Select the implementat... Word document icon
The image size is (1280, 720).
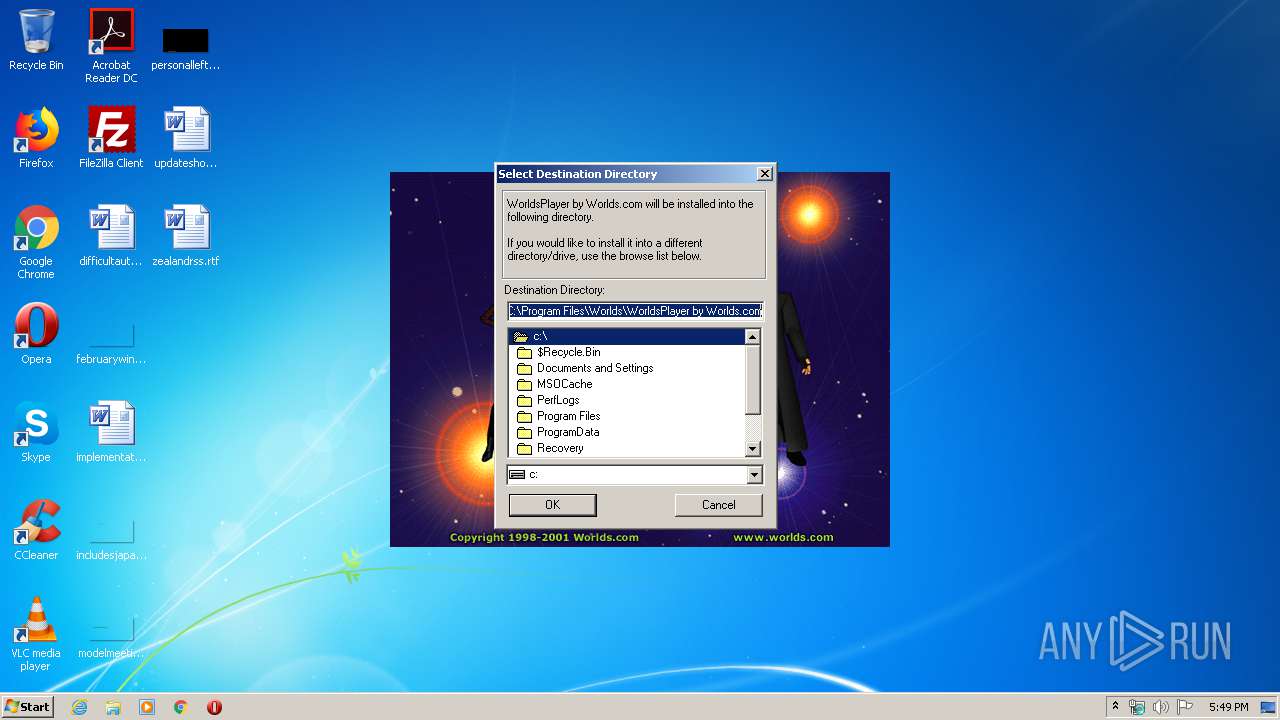click(111, 432)
